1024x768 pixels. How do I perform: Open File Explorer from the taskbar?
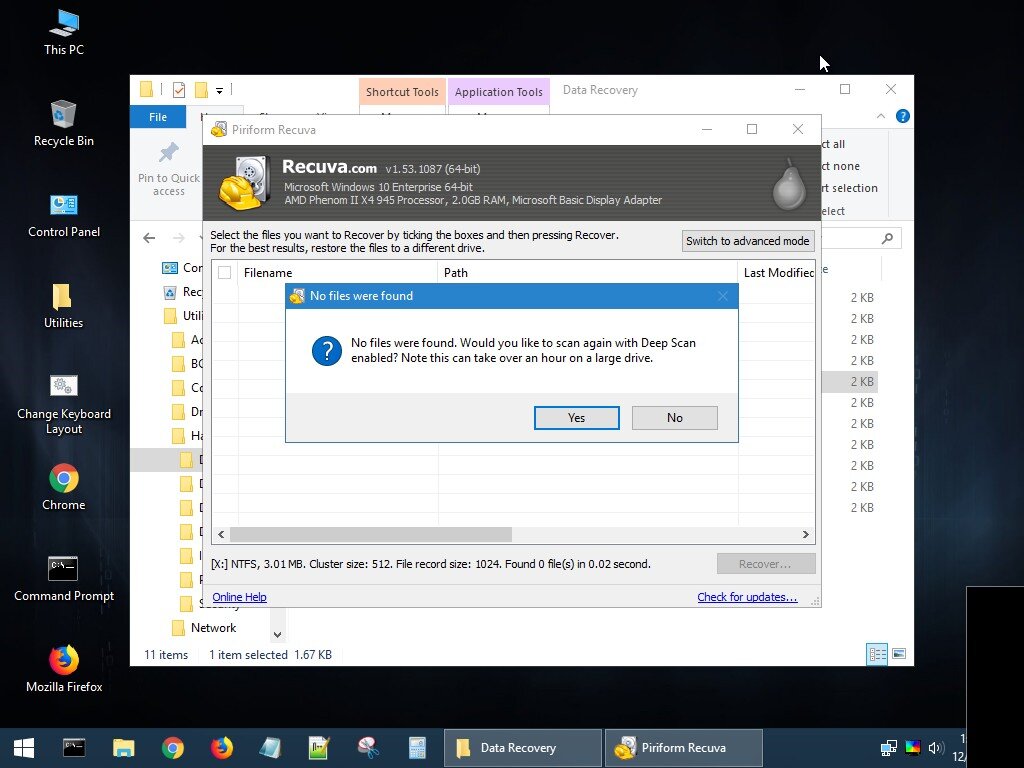coord(123,748)
